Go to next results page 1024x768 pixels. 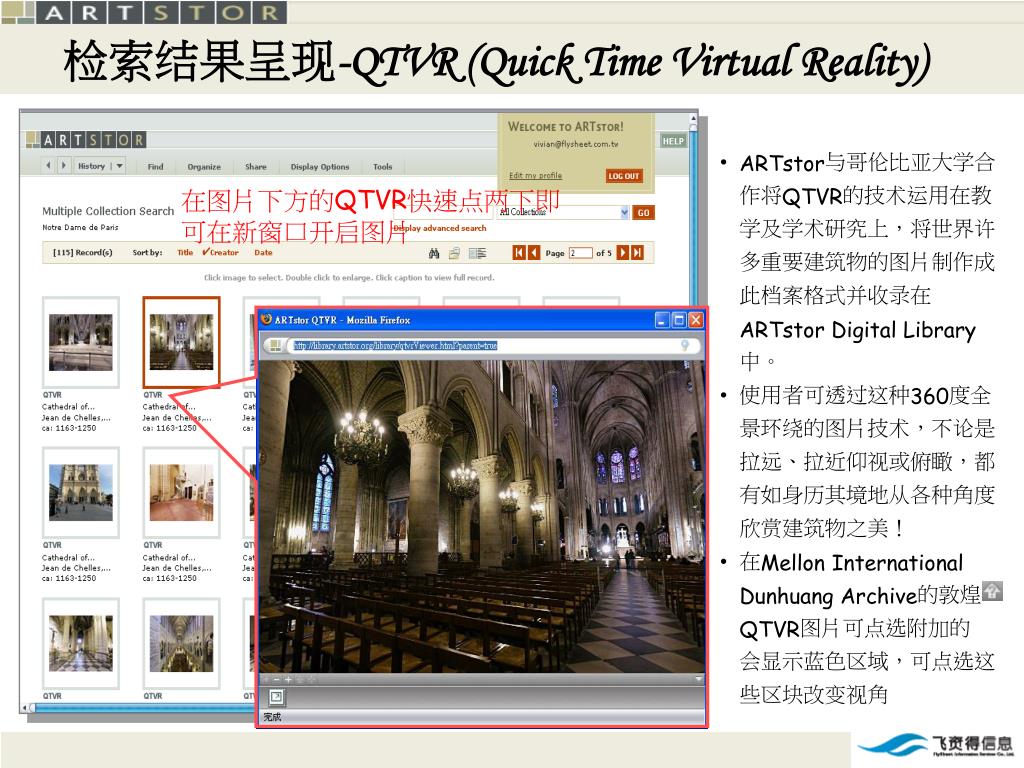pos(623,253)
